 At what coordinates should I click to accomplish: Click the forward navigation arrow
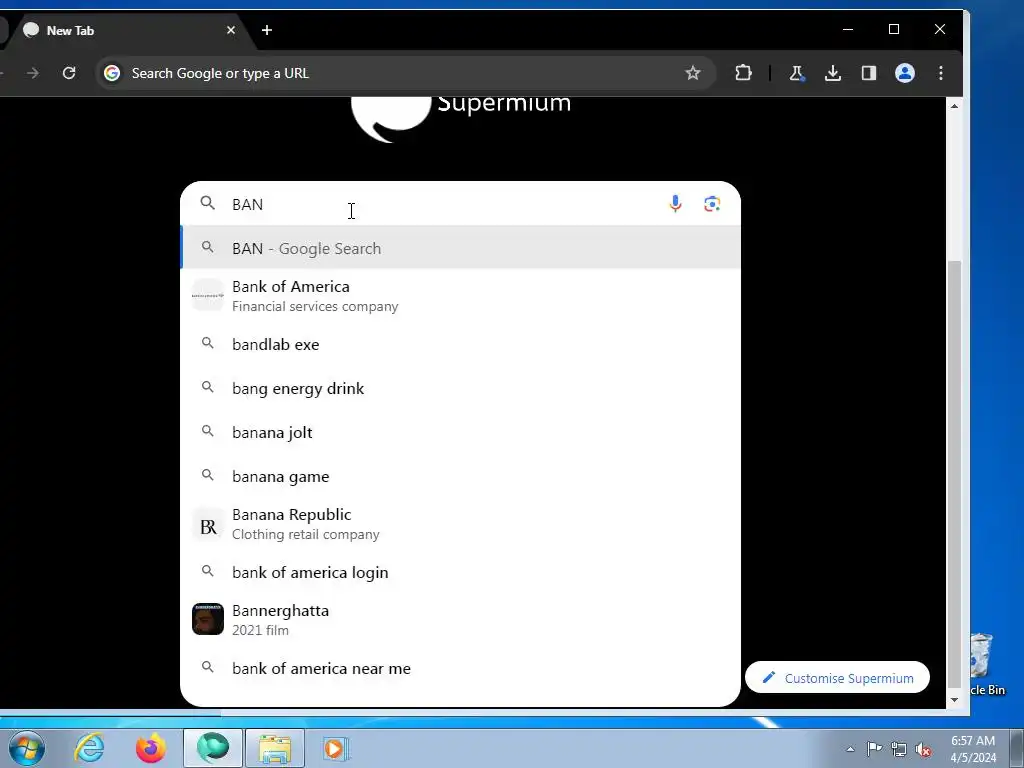(x=32, y=73)
